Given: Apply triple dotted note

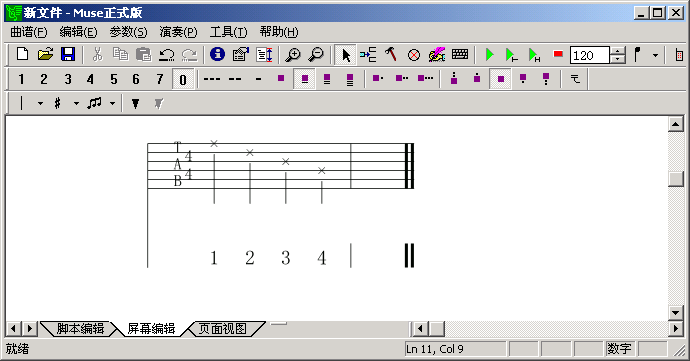Looking at the screenshot, I should click(x=425, y=79).
